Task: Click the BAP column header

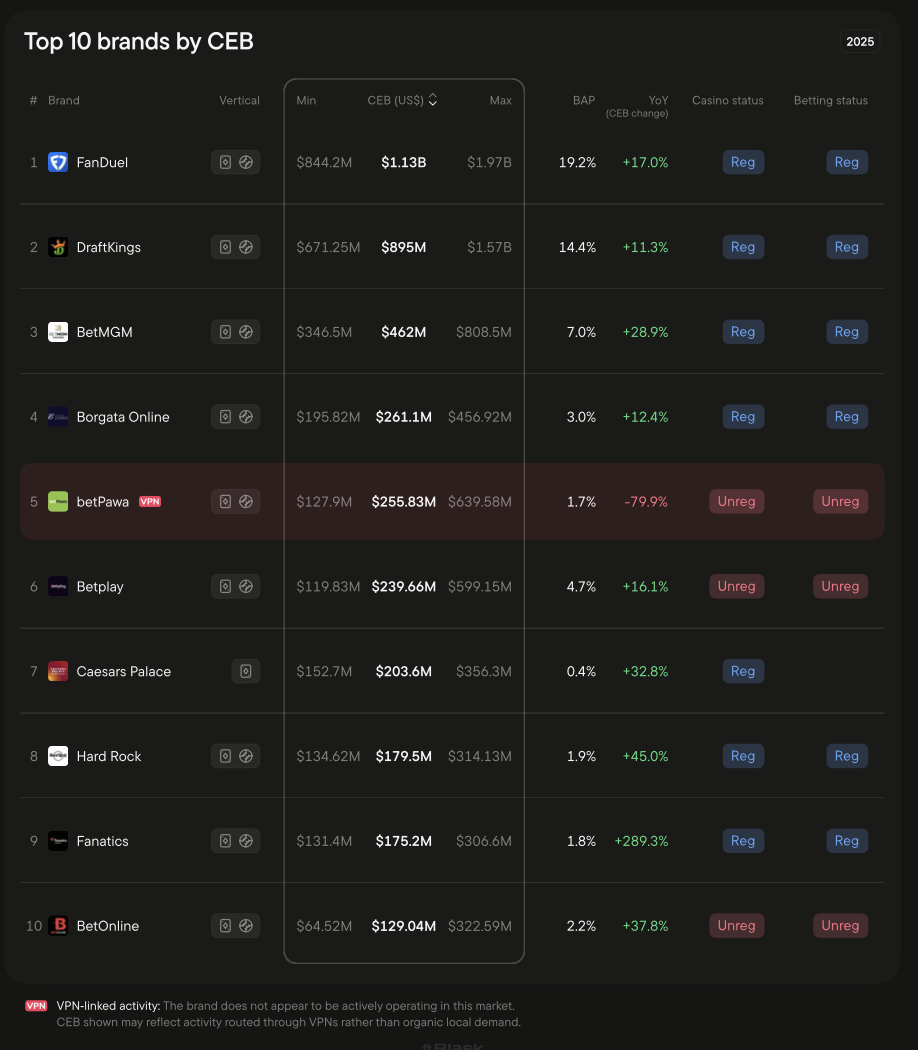Action: pos(584,100)
